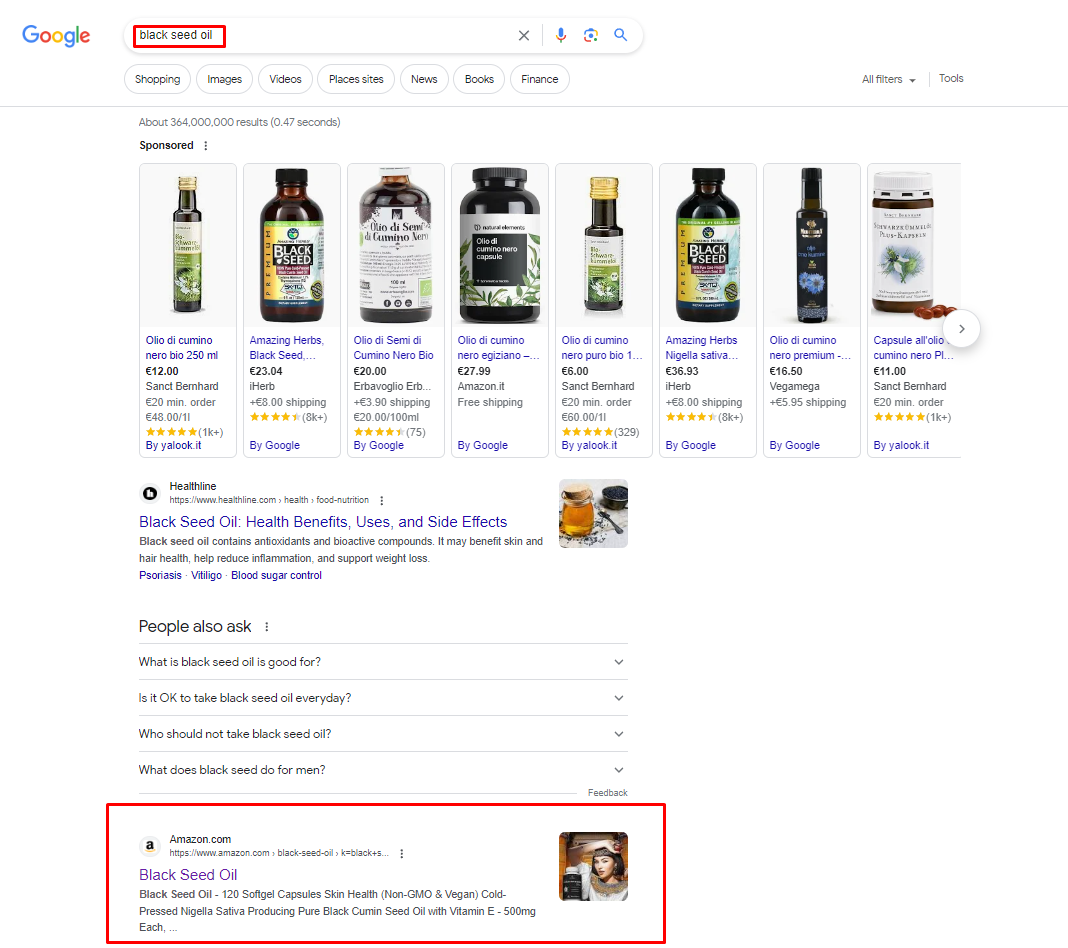The width and height of the screenshot is (1068, 948).
Task: Open three-dot menu beside Amazon.com URL
Action: 402,853
